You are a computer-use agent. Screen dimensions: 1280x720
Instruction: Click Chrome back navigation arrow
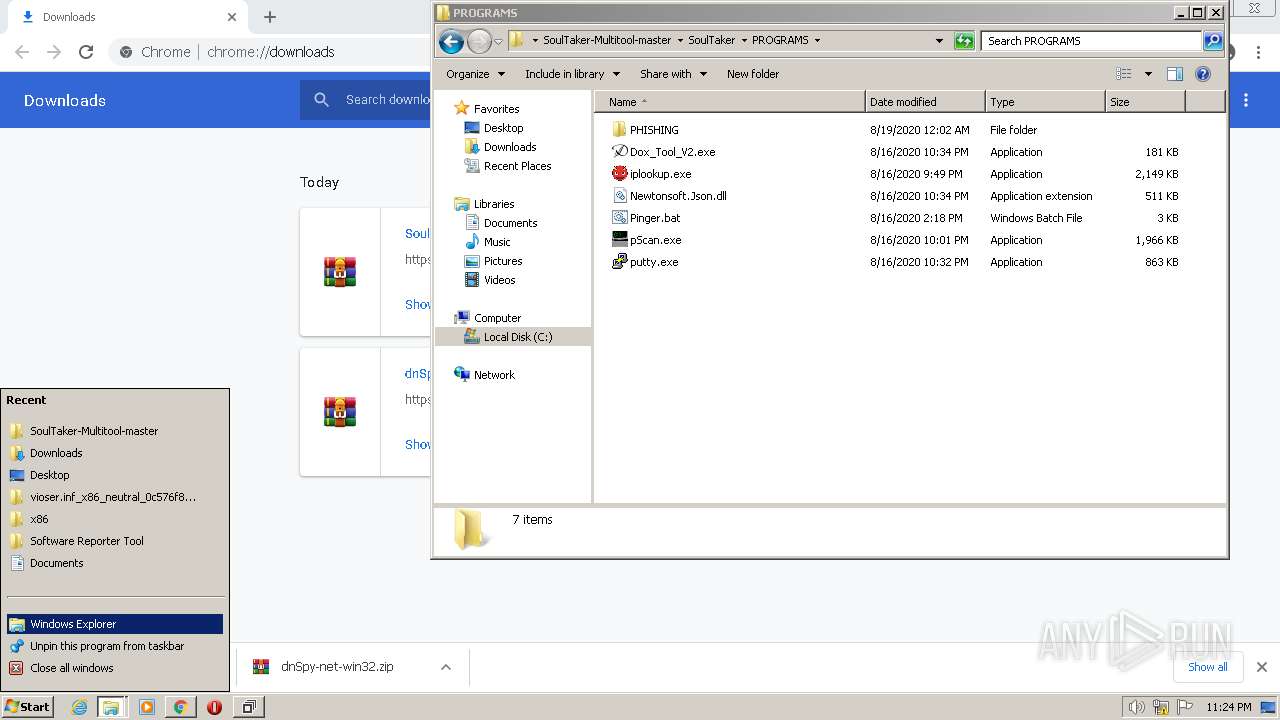coord(22,52)
